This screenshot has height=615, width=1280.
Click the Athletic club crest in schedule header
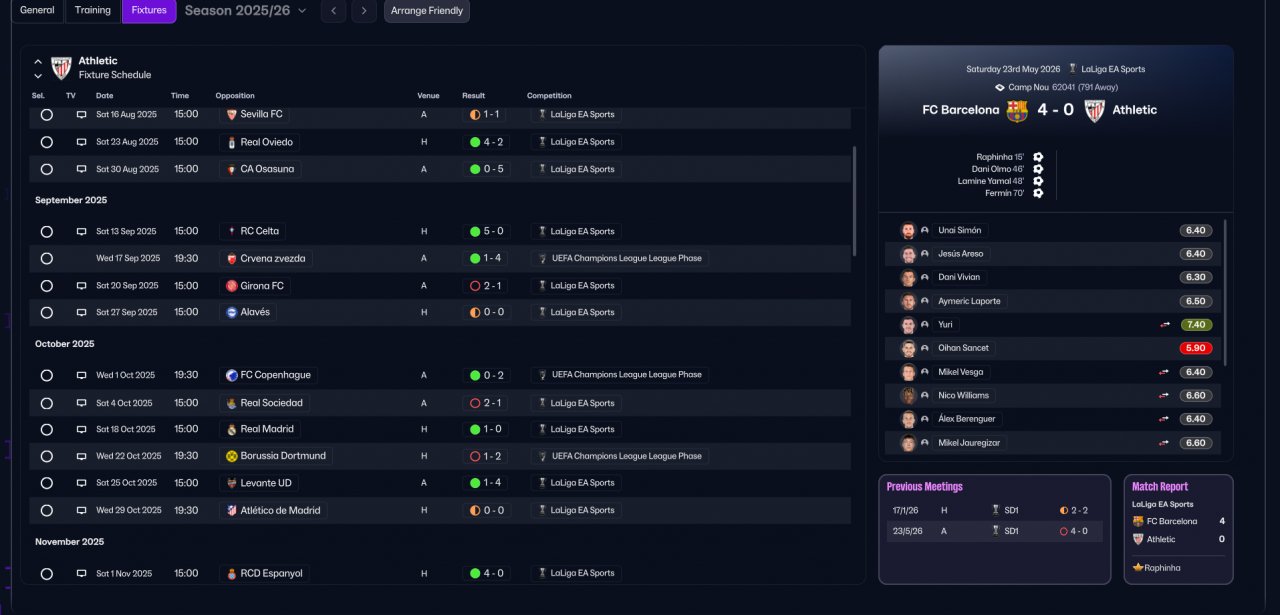pyautogui.click(x=62, y=68)
